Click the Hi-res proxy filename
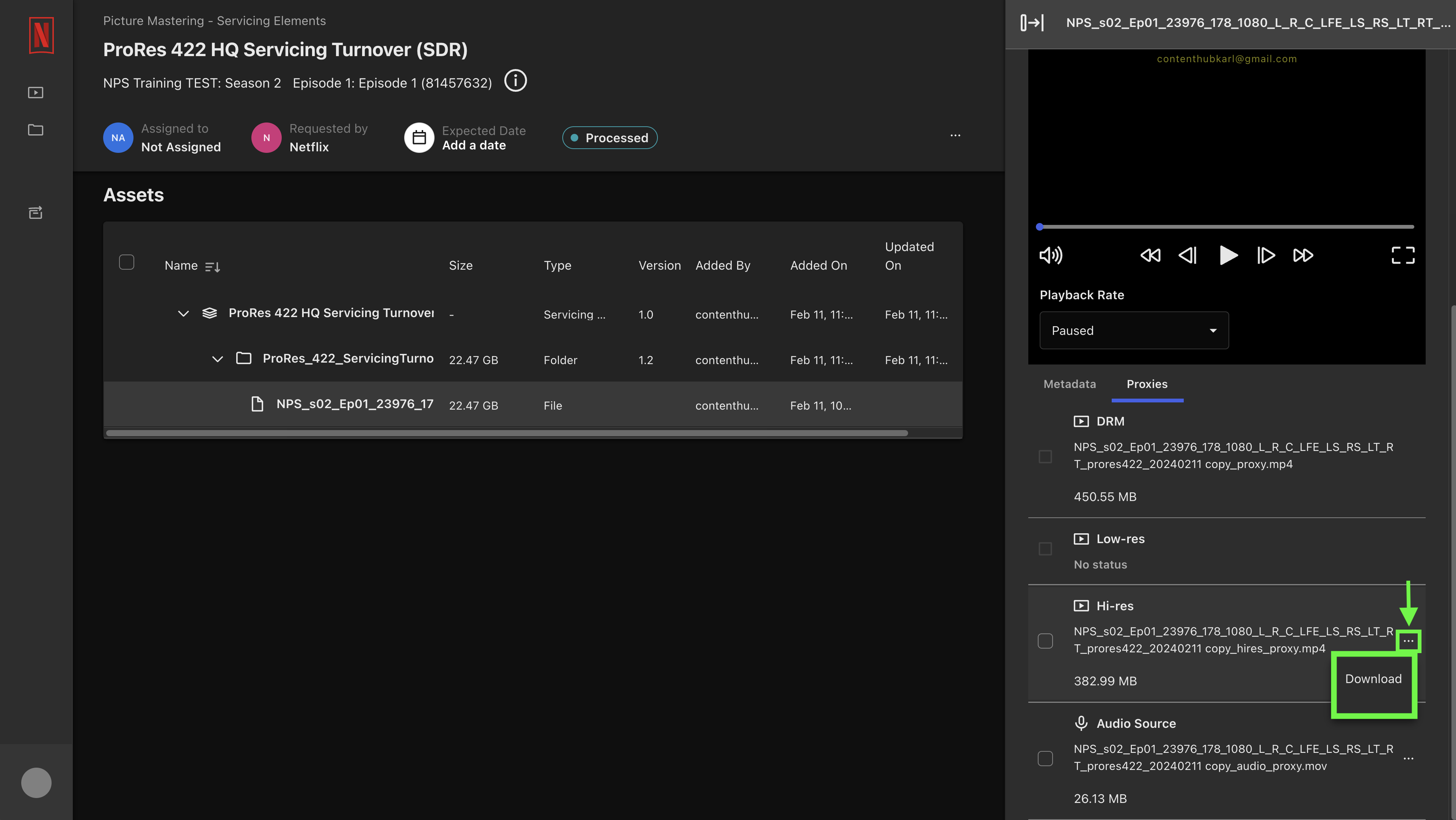Image resolution: width=1456 pixels, height=820 pixels. 1233,640
